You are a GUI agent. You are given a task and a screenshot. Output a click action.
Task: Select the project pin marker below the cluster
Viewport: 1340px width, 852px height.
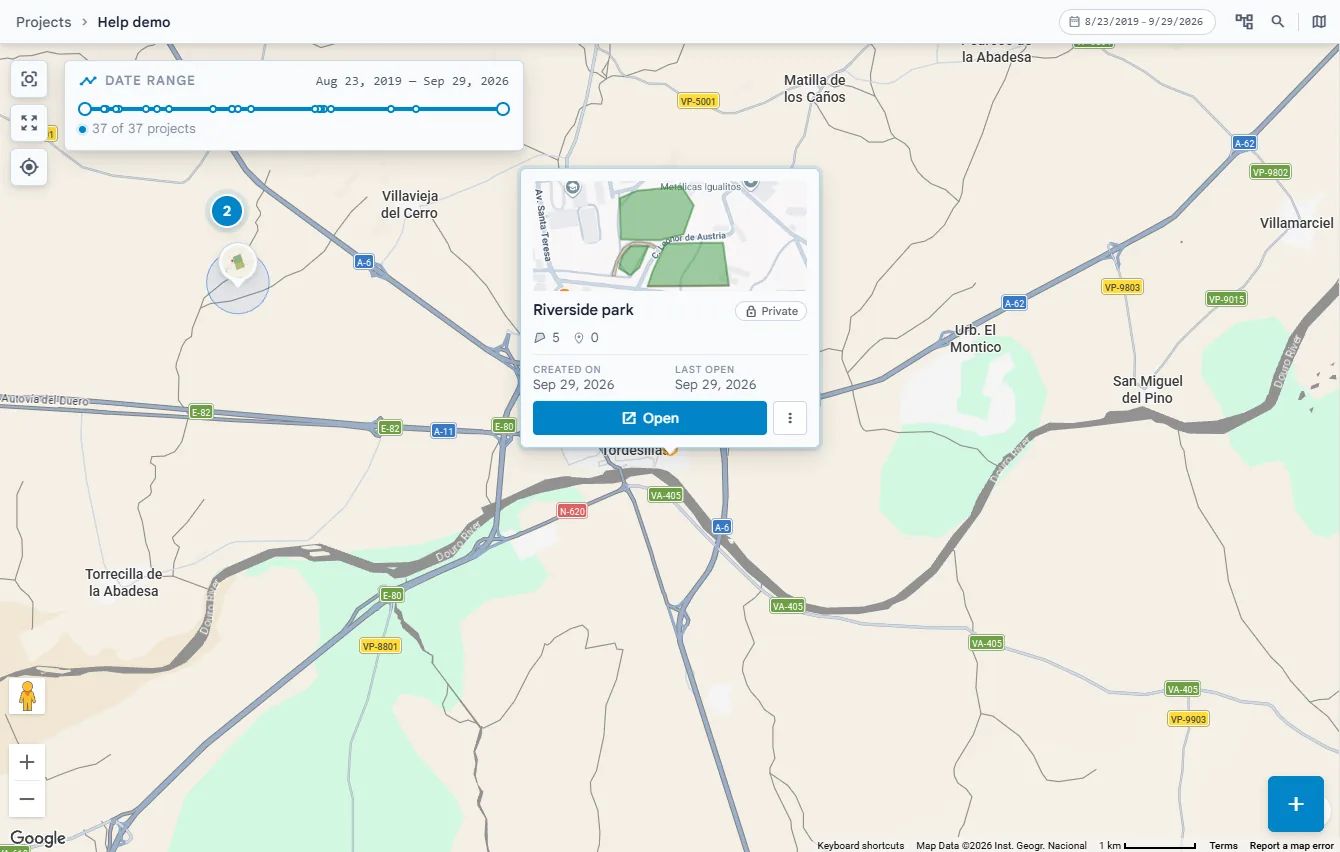tap(238, 264)
